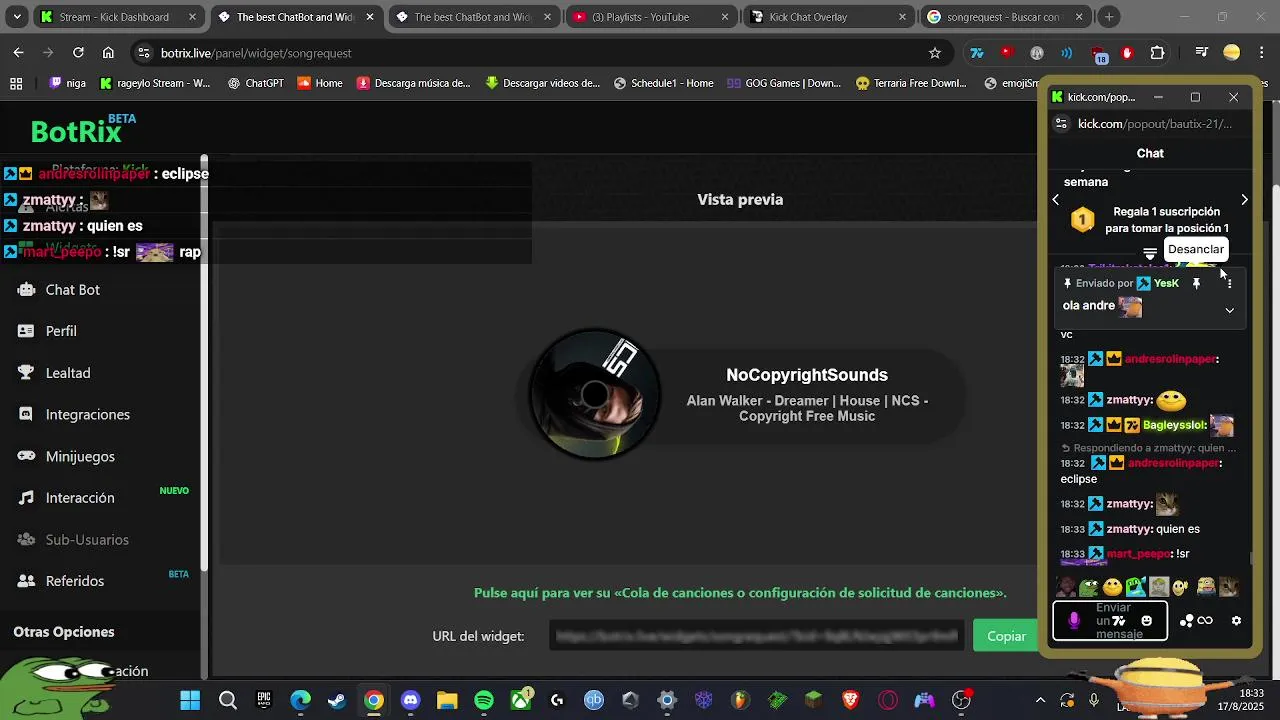Open the apps grid in bookmarks bar
This screenshot has width=1280, height=720.
(x=16, y=83)
